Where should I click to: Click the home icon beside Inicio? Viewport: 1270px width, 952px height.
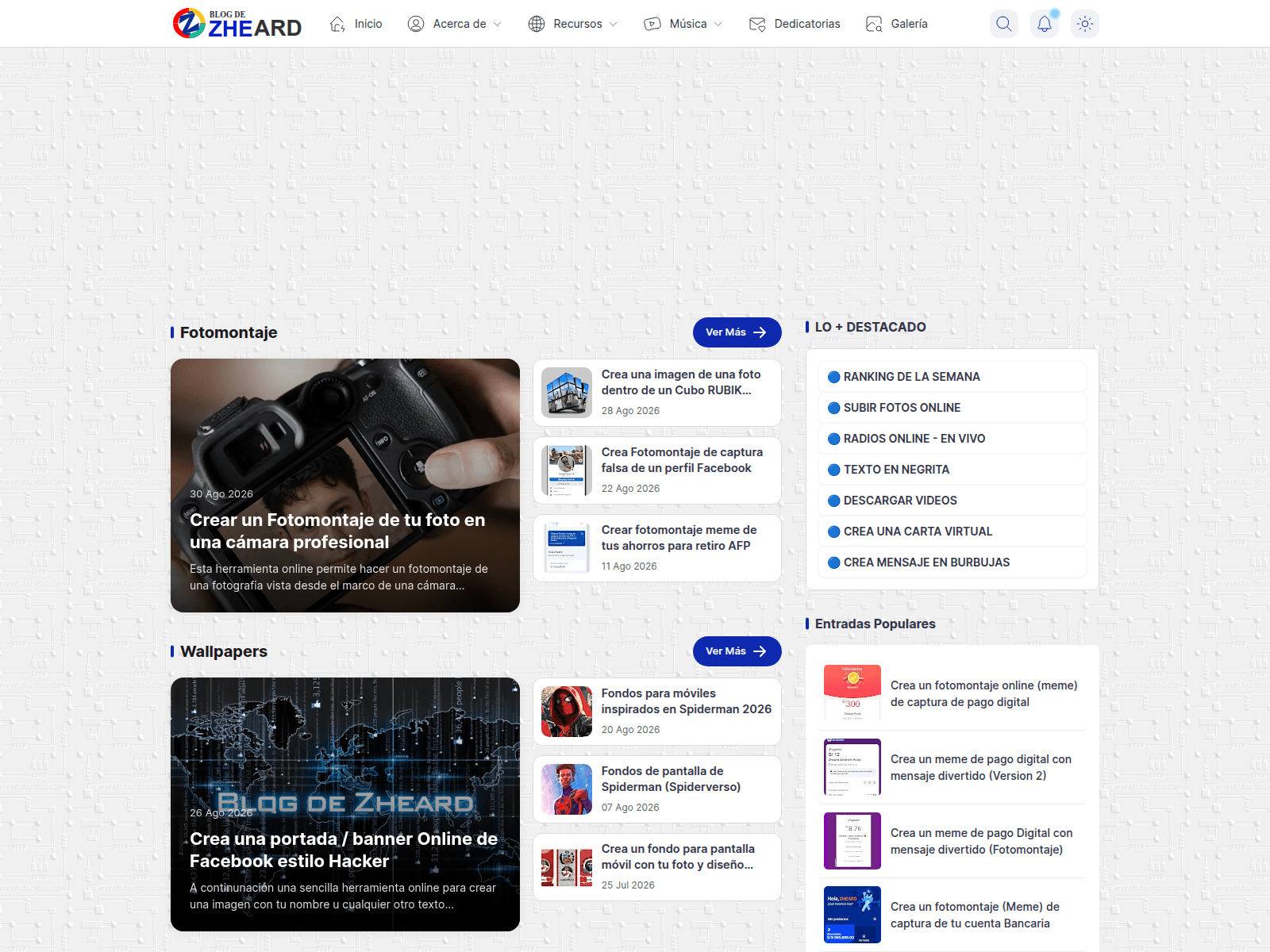click(x=337, y=24)
